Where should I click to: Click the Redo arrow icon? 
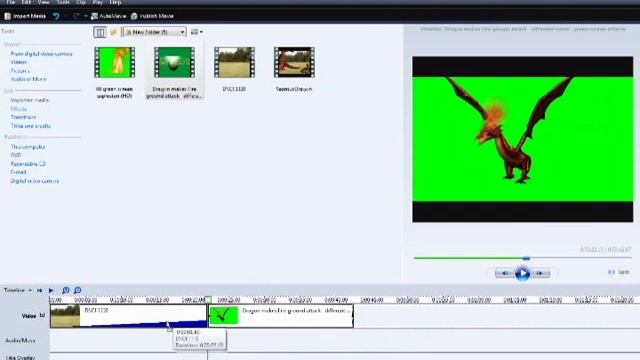pos(76,16)
